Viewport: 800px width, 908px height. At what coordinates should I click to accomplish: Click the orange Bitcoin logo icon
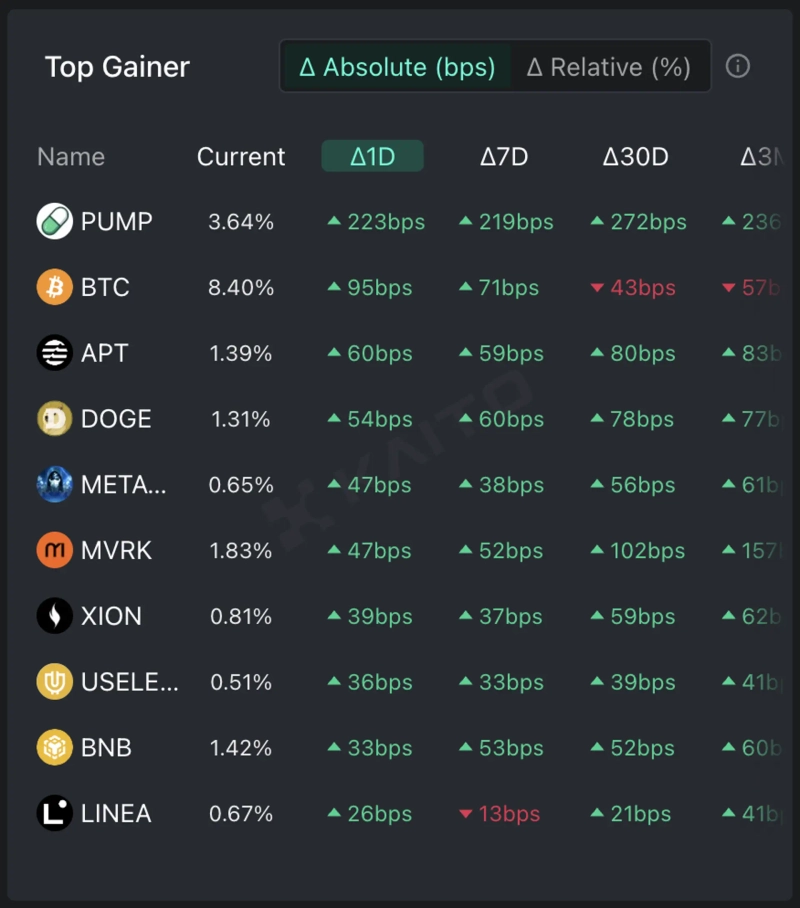(55, 287)
